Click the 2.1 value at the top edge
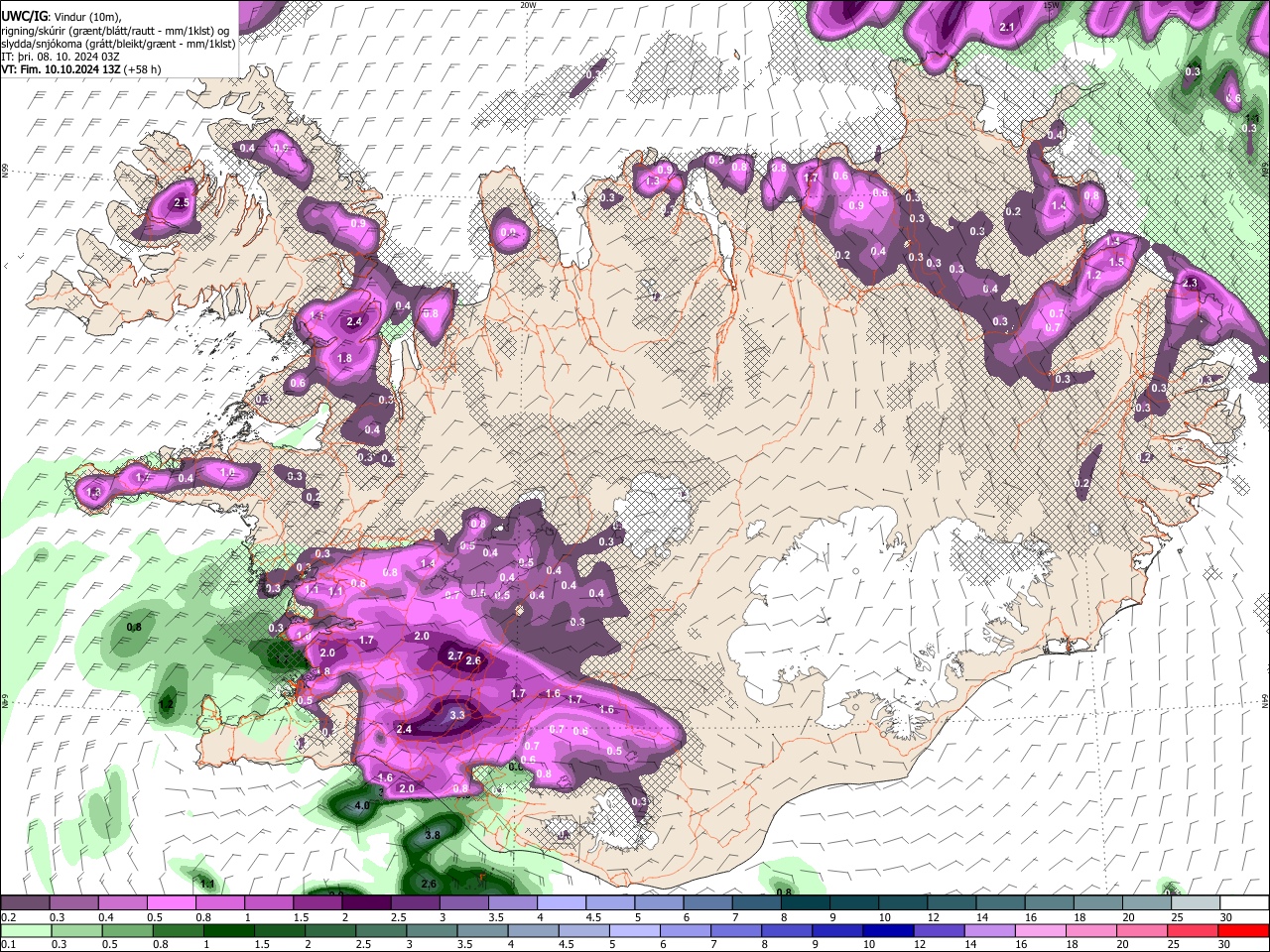Image resolution: width=1270 pixels, height=952 pixels. (1007, 27)
